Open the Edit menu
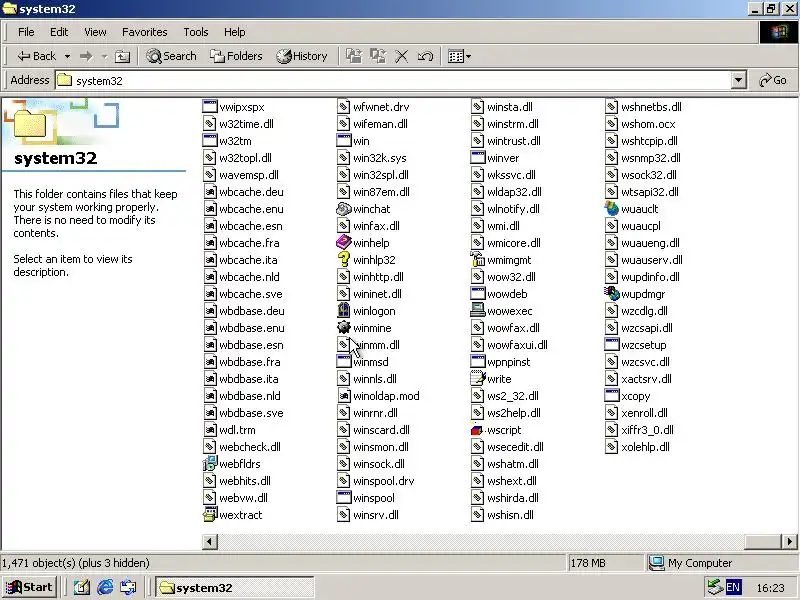 [59, 32]
